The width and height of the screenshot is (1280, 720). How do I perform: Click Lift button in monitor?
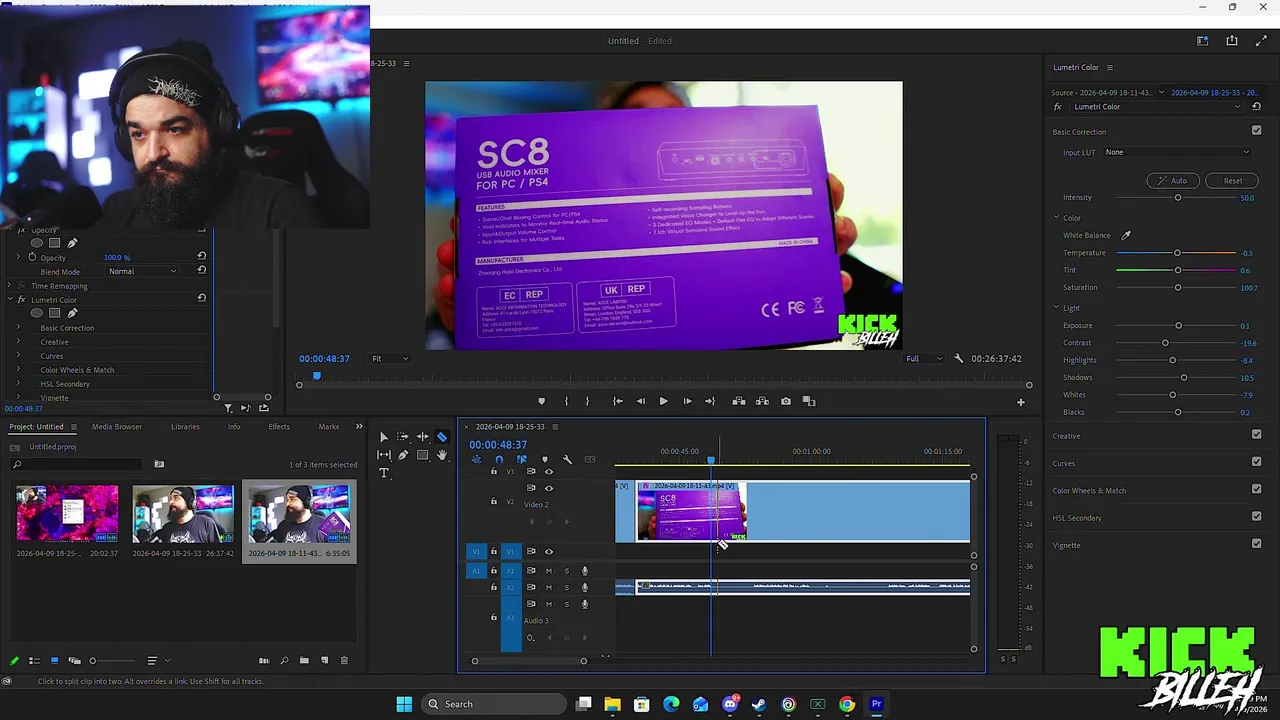[739, 401]
